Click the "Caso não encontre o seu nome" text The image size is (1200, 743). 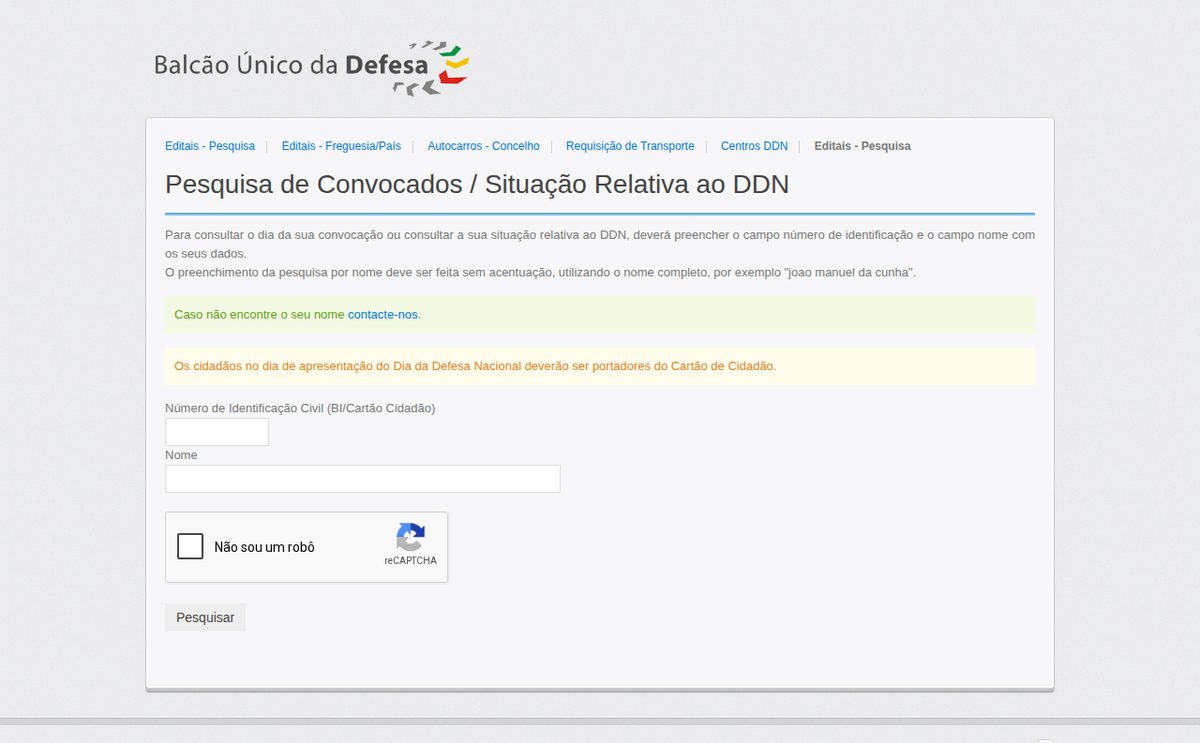point(259,314)
